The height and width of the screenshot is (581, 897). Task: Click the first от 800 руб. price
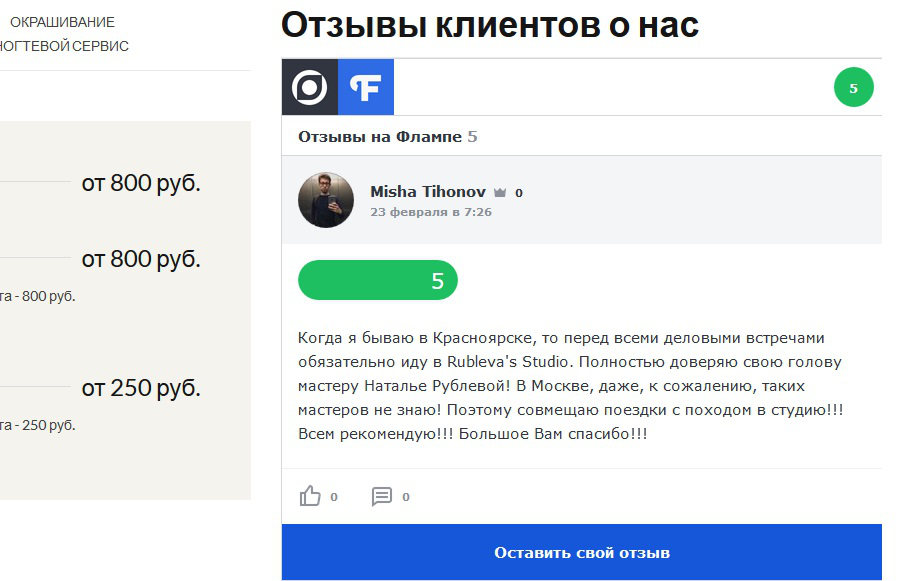coord(141,184)
